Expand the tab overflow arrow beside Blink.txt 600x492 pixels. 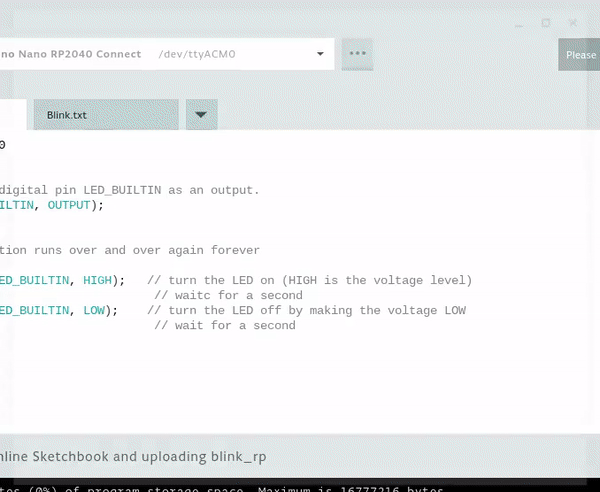click(201, 115)
